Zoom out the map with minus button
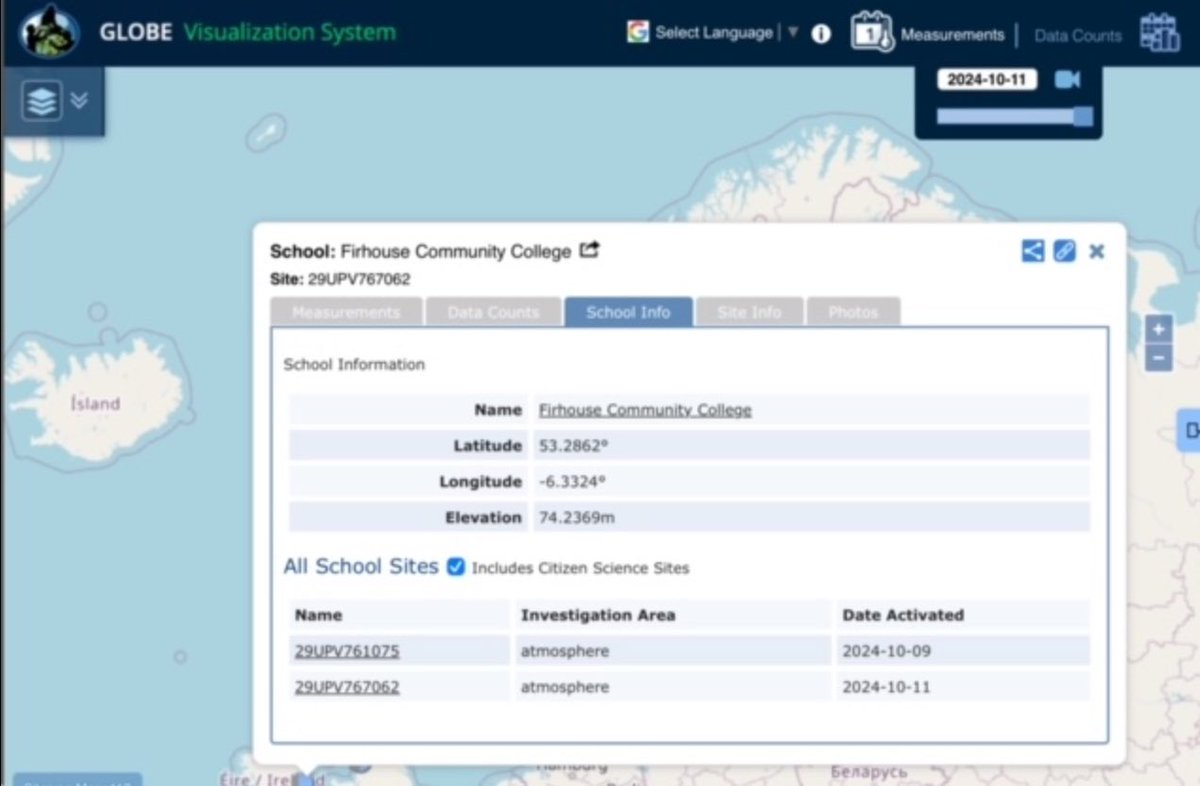The width and height of the screenshot is (1200, 786). point(1158,357)
